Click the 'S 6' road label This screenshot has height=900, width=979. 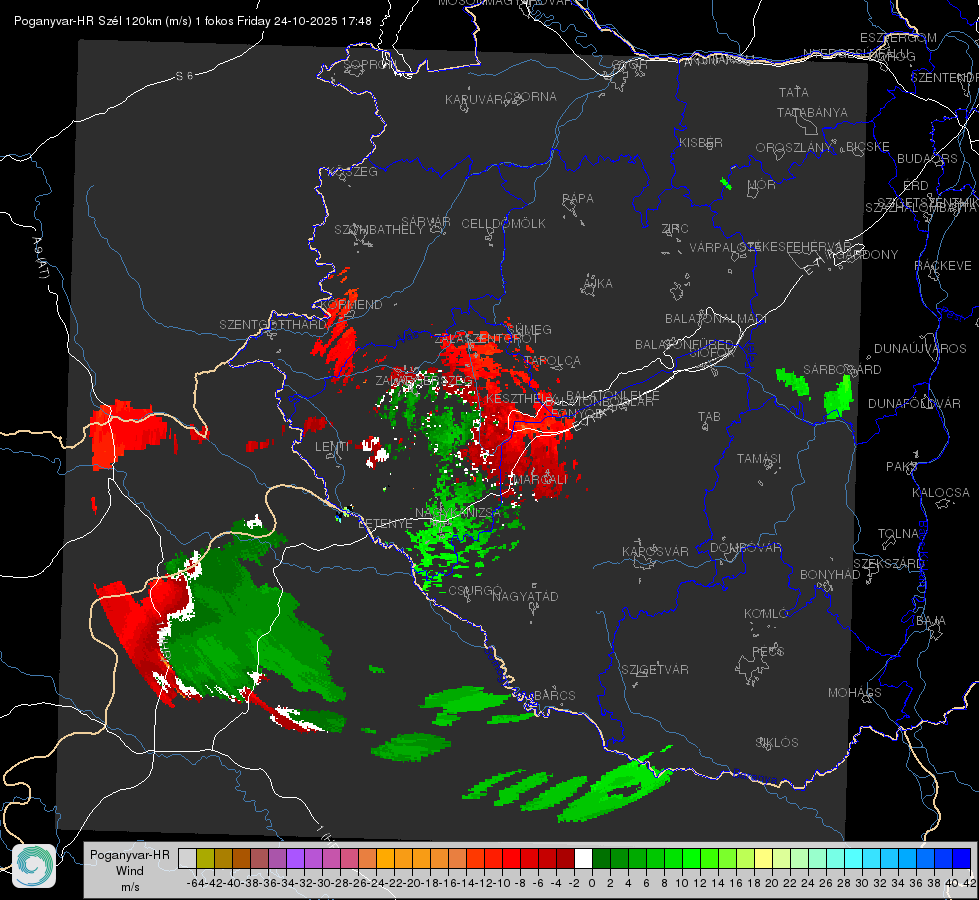(x=184, y=76)
